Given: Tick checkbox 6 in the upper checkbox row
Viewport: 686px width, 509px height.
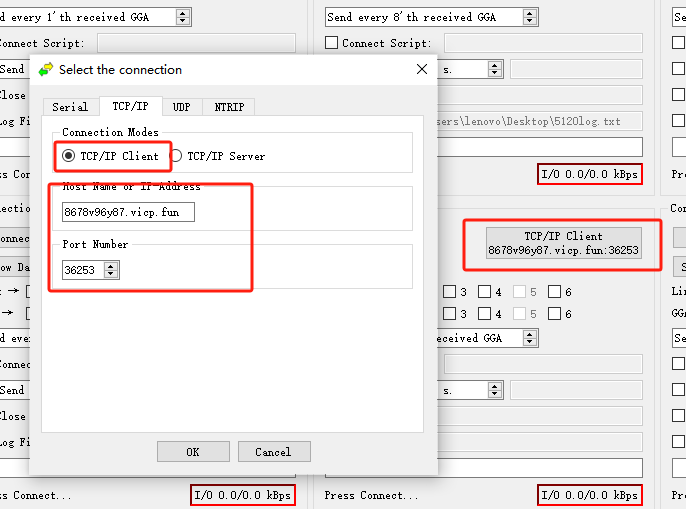Looking at the screenshot, I should click(555, 292).
